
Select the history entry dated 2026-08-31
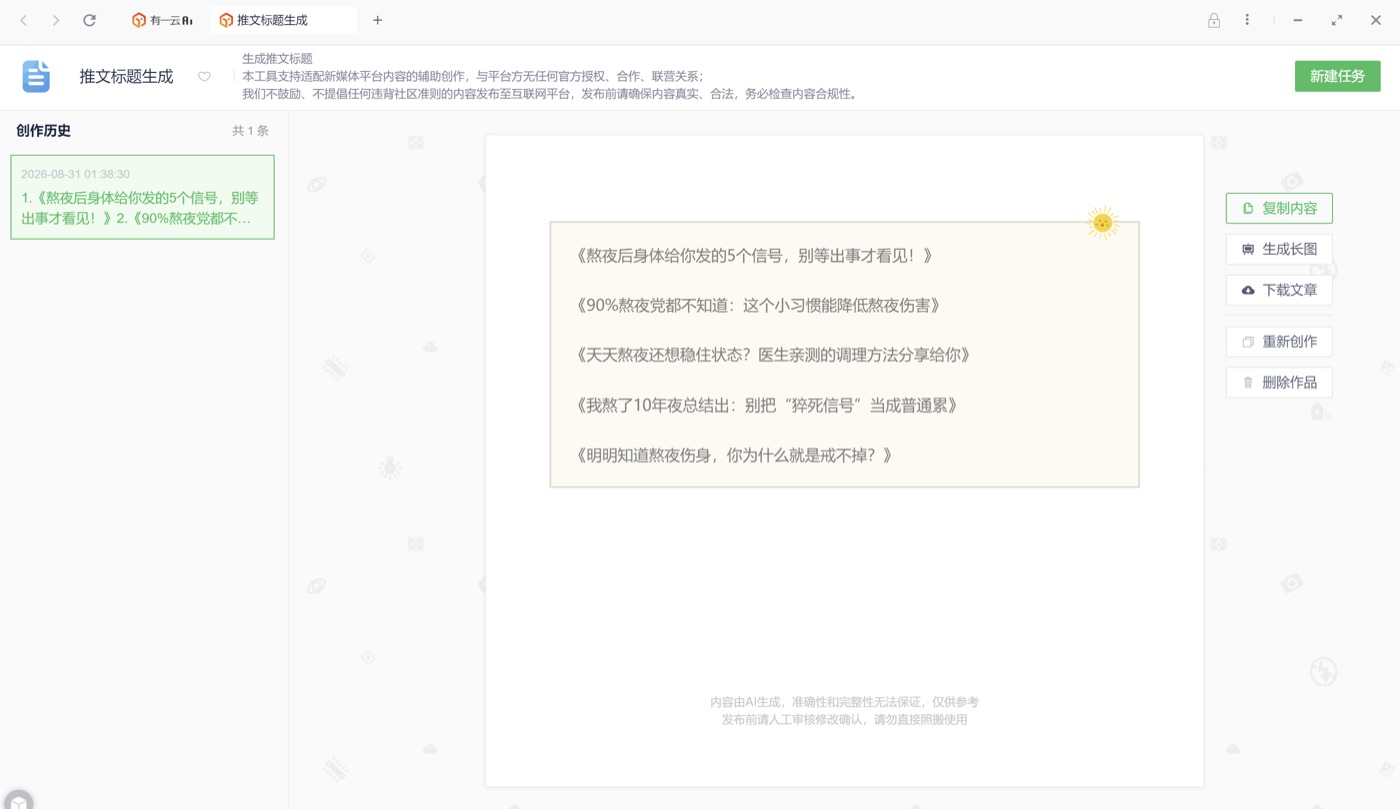point(142,197)
